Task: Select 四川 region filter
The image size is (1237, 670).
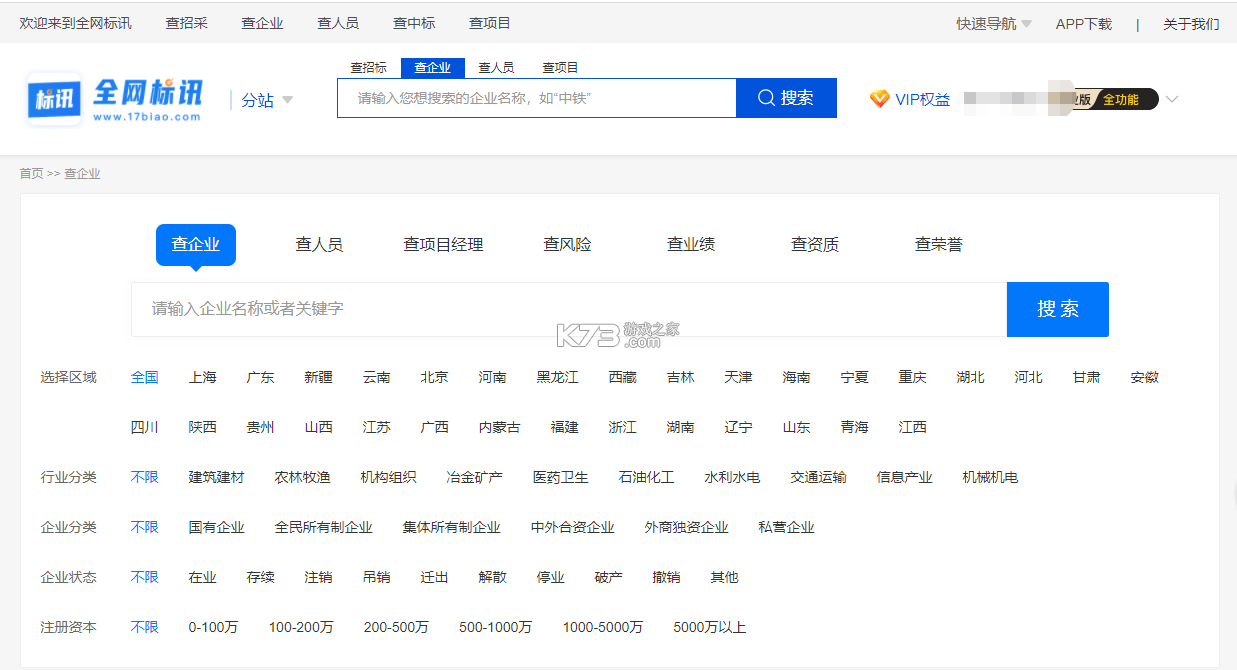Action: tap(145, 427)
